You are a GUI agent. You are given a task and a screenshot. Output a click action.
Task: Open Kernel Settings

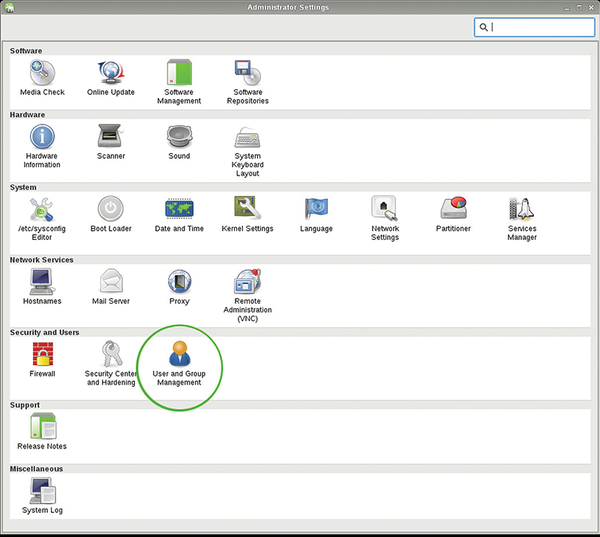(x=248, y=215)
